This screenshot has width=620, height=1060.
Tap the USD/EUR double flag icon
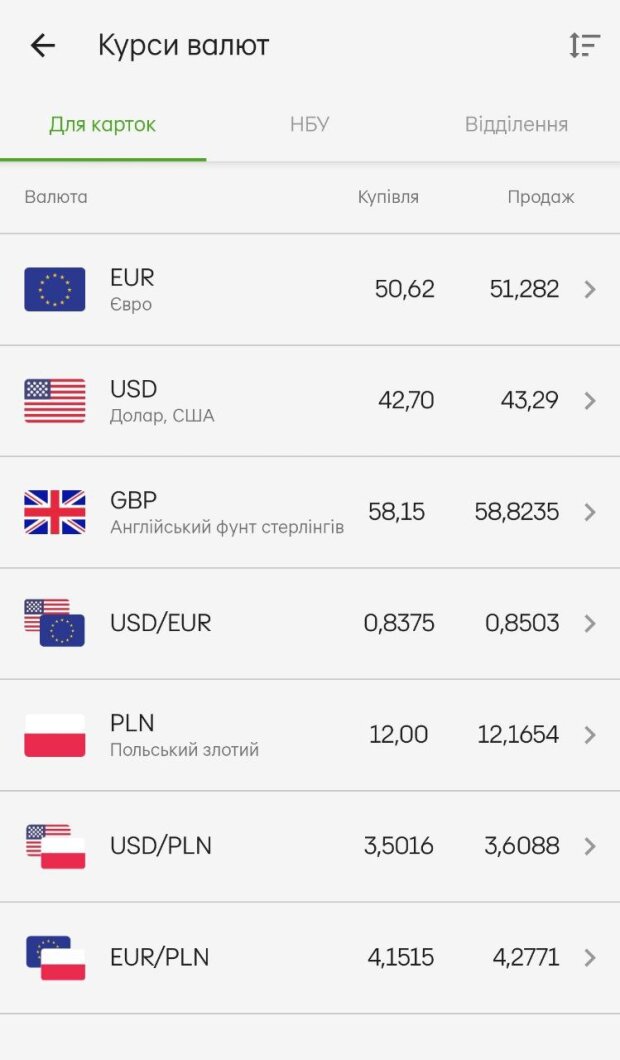[55, 623]
